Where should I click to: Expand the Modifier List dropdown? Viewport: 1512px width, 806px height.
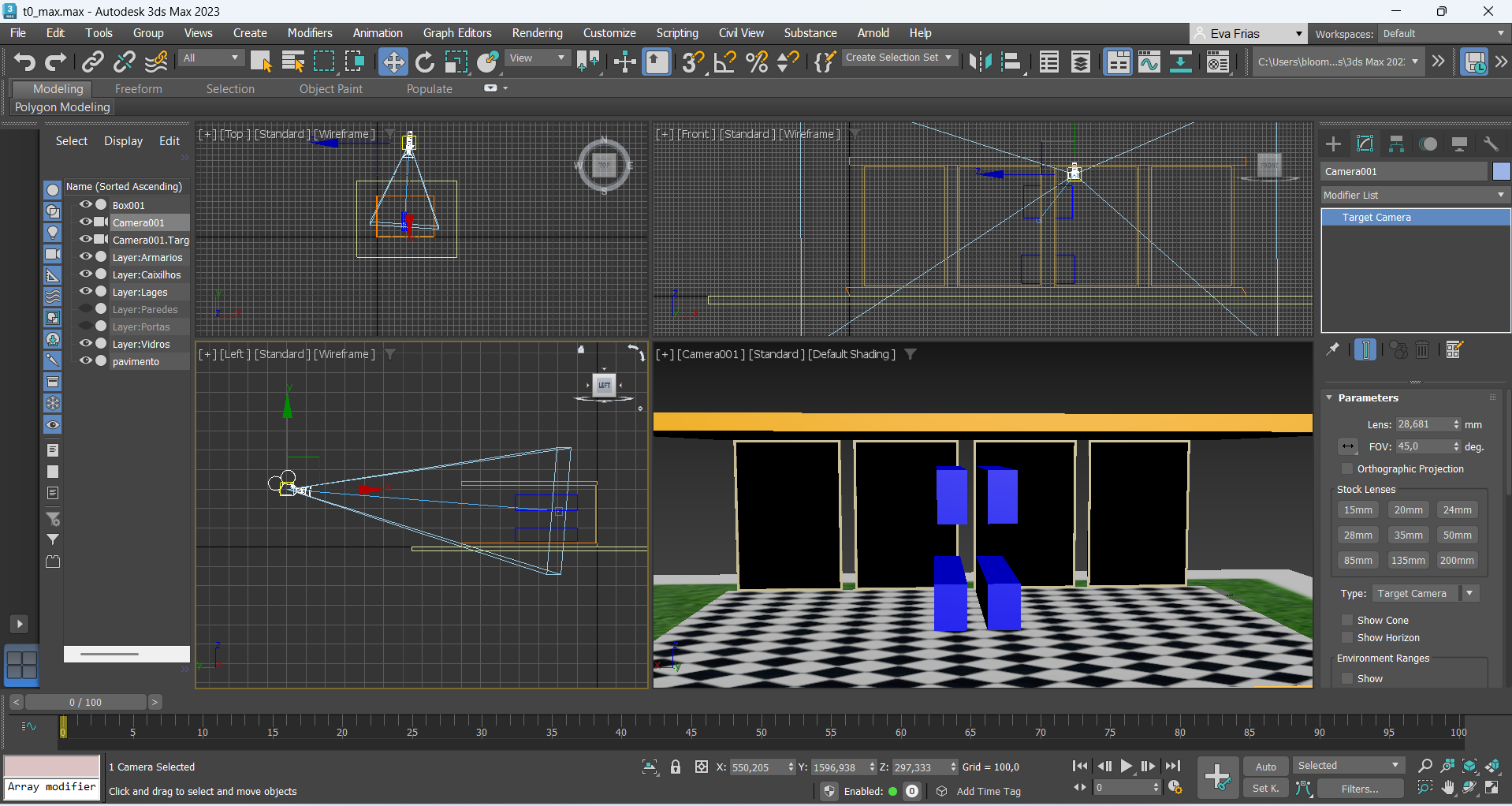point(1414,195)
